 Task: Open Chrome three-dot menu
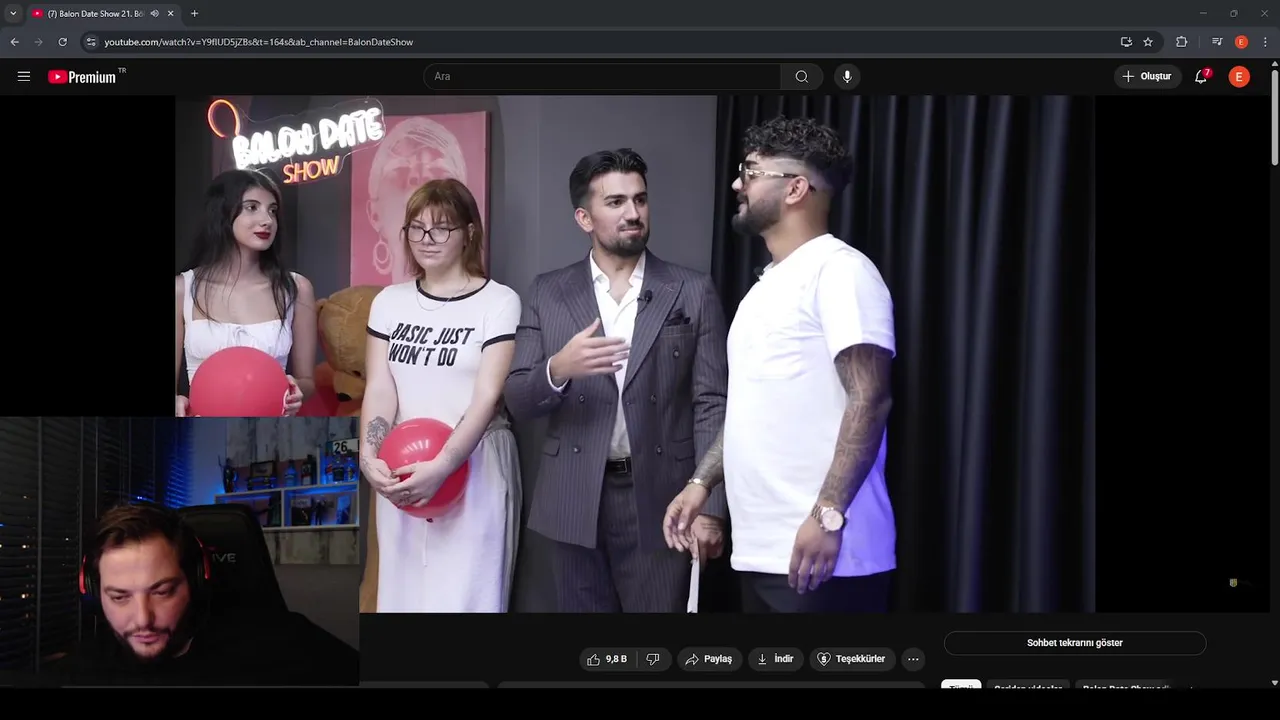[x=1266, y=42]
